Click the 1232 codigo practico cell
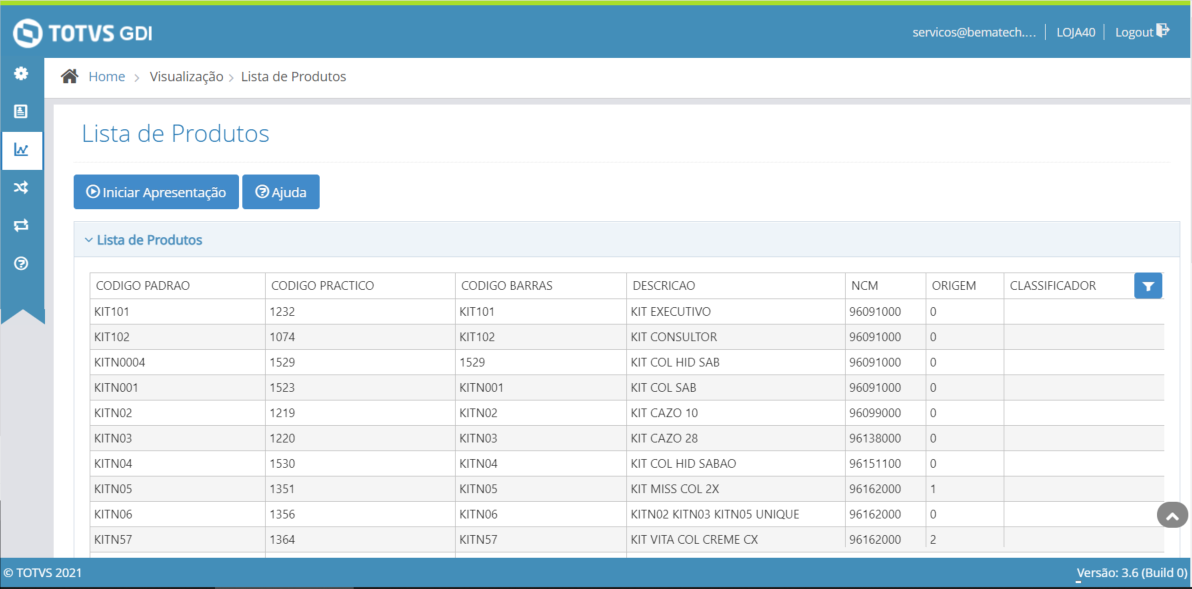The height and width of the screenshot is (589, 1192). pyautogui.click(x=360, y=312)
